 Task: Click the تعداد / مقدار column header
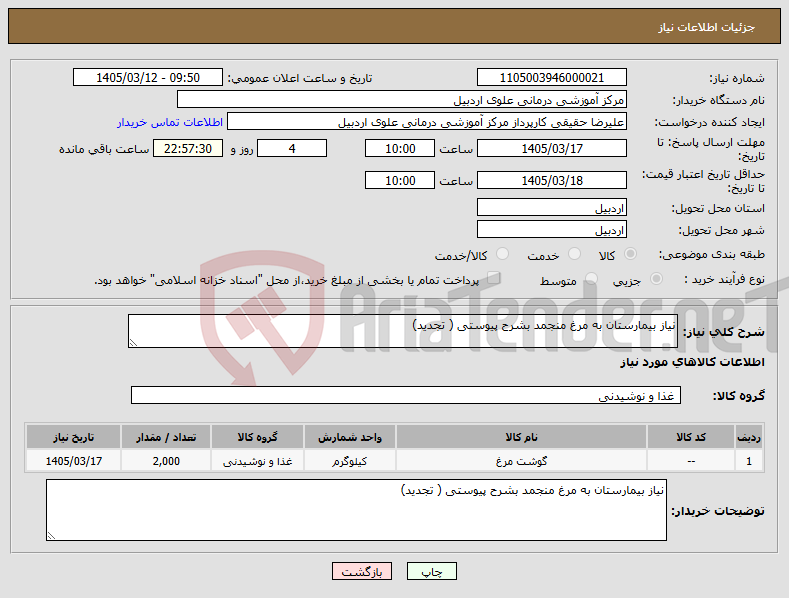coord(166,437)
